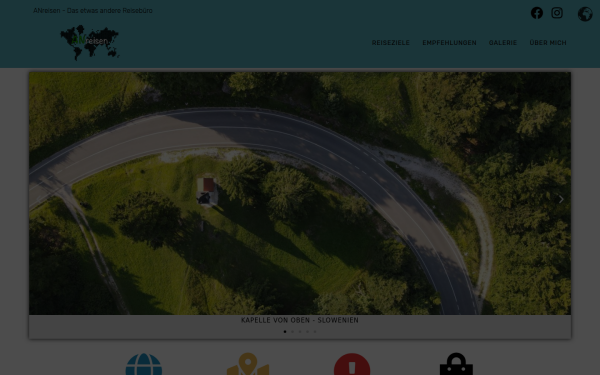The height and width of the screenshot is (375, 600).
Task: Click the globe language icon in header
Action: tap(585, 14)
